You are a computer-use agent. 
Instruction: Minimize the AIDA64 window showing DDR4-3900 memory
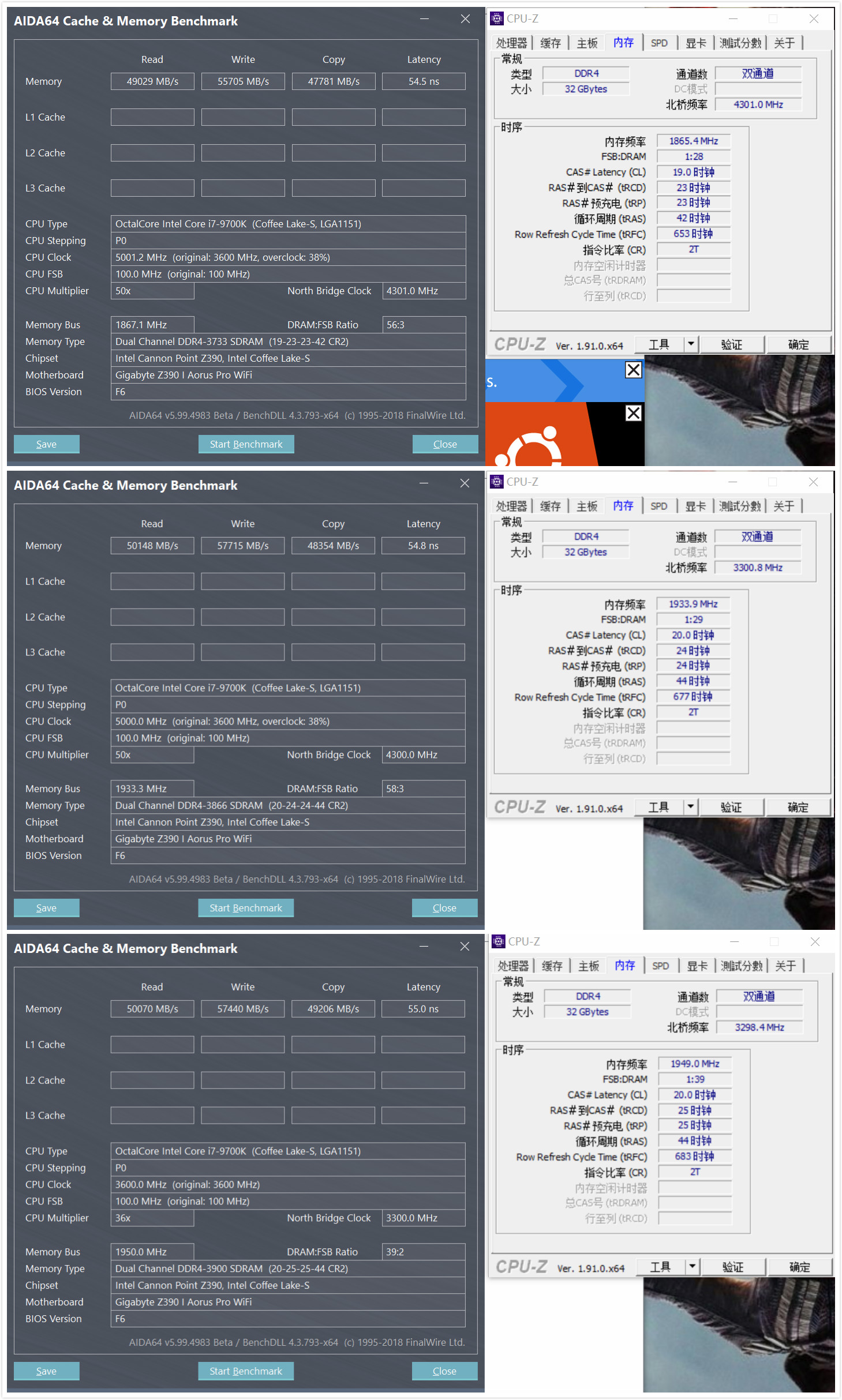[x=424, y=947]
